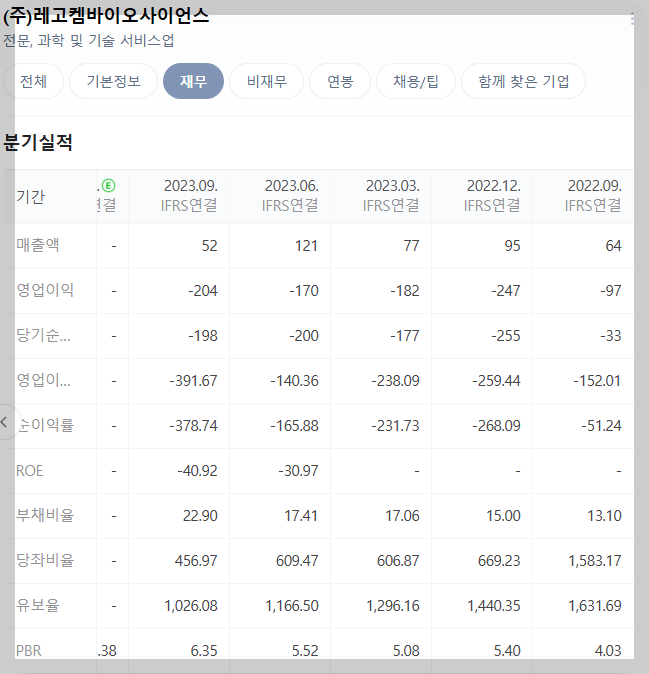Click the 영업이익 value -204
The height and width of the screenshot is (674, 649).
point(203,291)
